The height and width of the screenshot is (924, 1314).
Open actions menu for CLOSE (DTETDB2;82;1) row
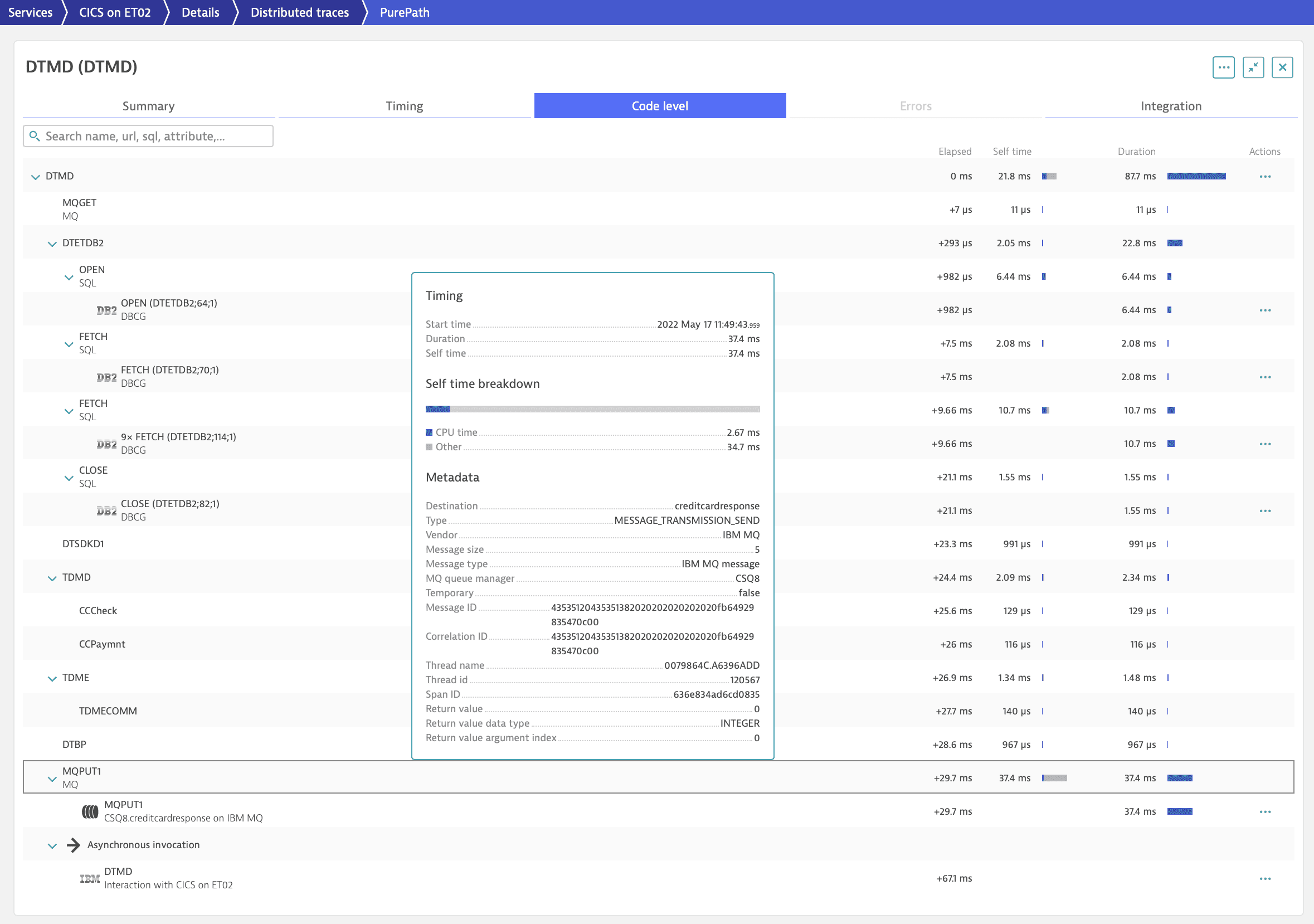[1265, 510]
